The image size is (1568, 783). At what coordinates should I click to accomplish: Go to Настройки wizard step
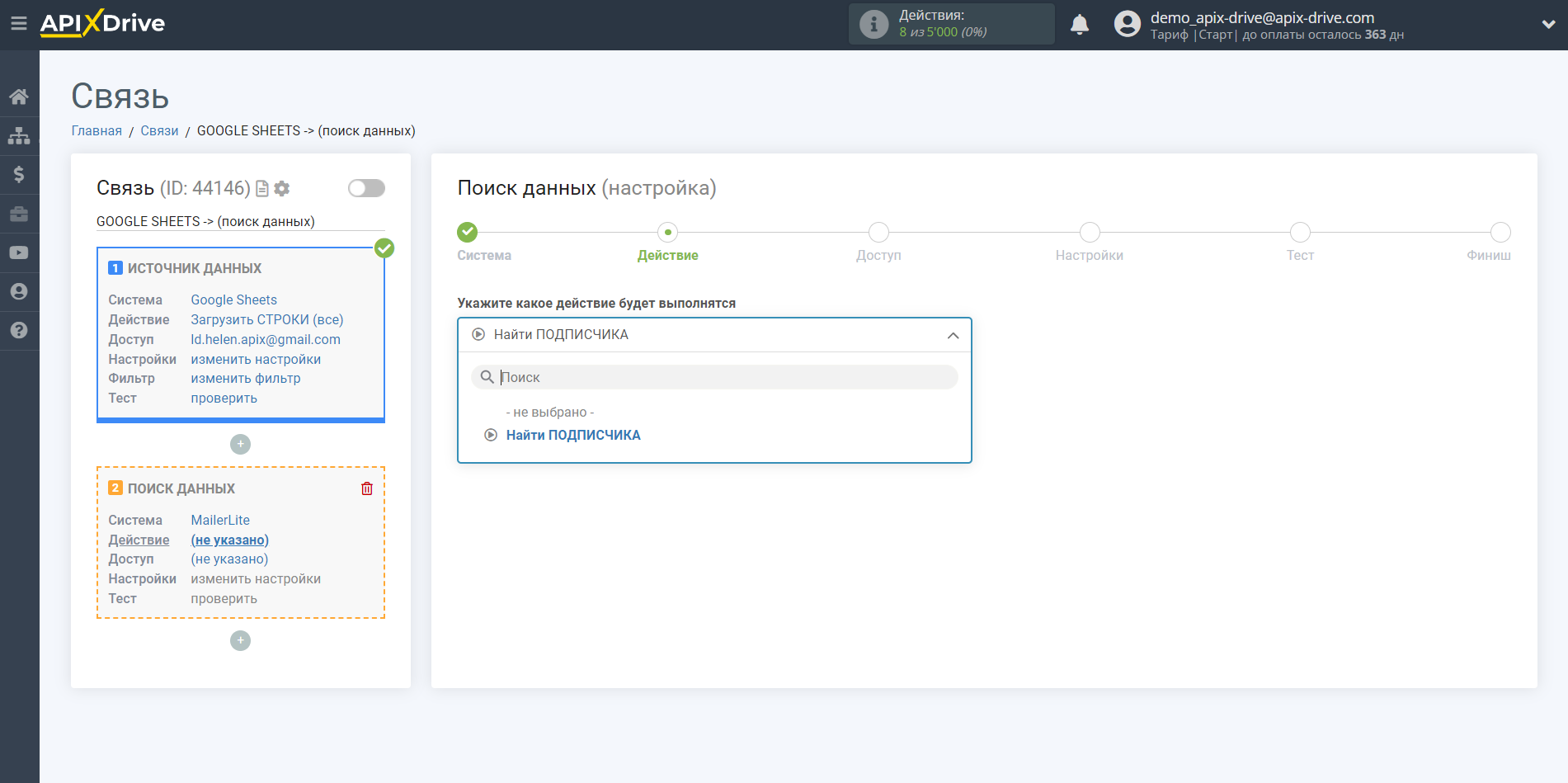1090,232
